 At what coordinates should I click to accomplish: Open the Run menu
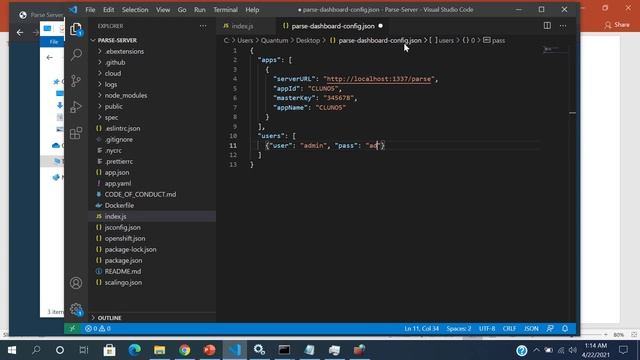200,10
